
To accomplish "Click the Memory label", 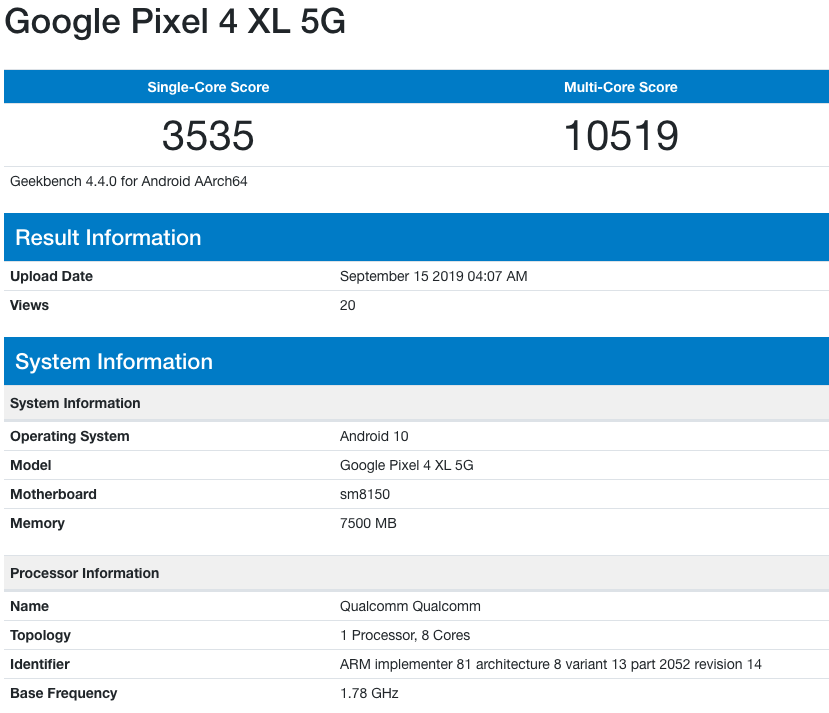I will coord(37,524).
